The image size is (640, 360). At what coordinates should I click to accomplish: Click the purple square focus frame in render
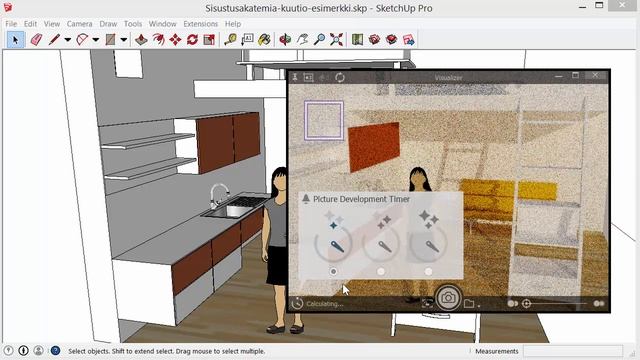[324, 120]
